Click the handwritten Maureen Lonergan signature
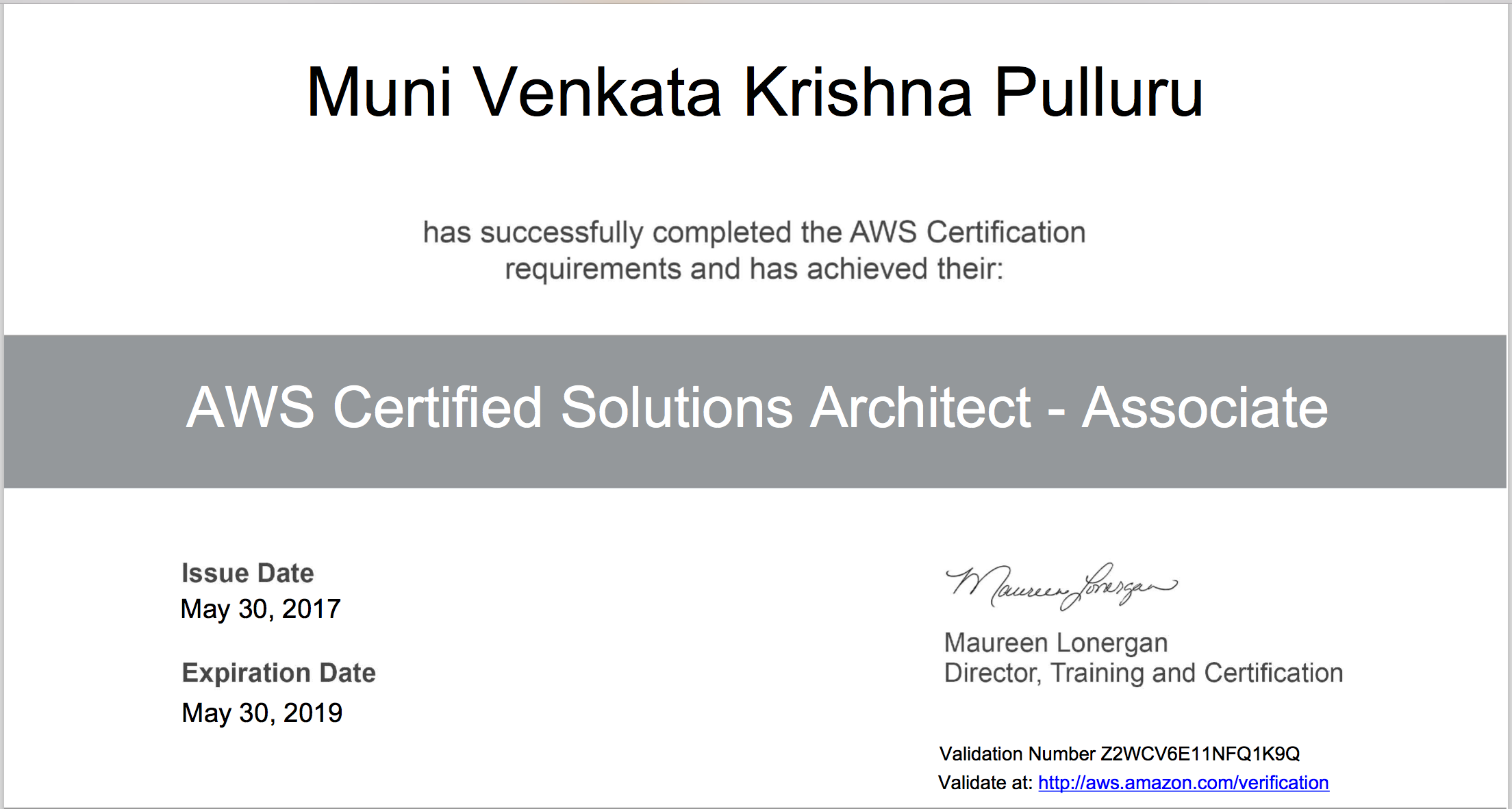 pos(1061,586)
